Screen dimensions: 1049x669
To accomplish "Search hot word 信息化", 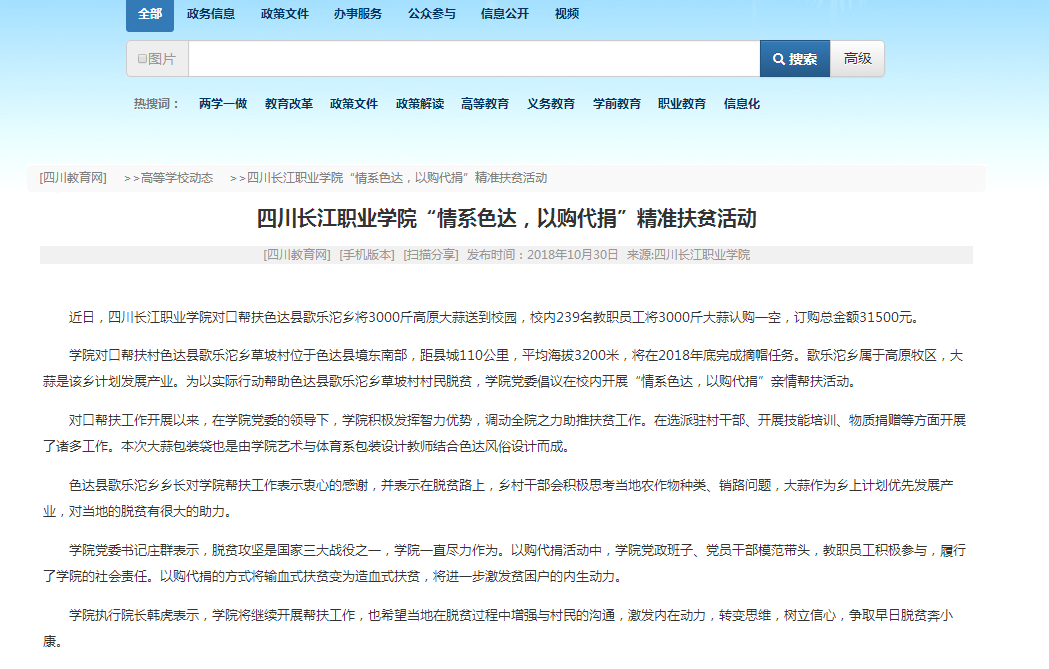I will (741, 104).
